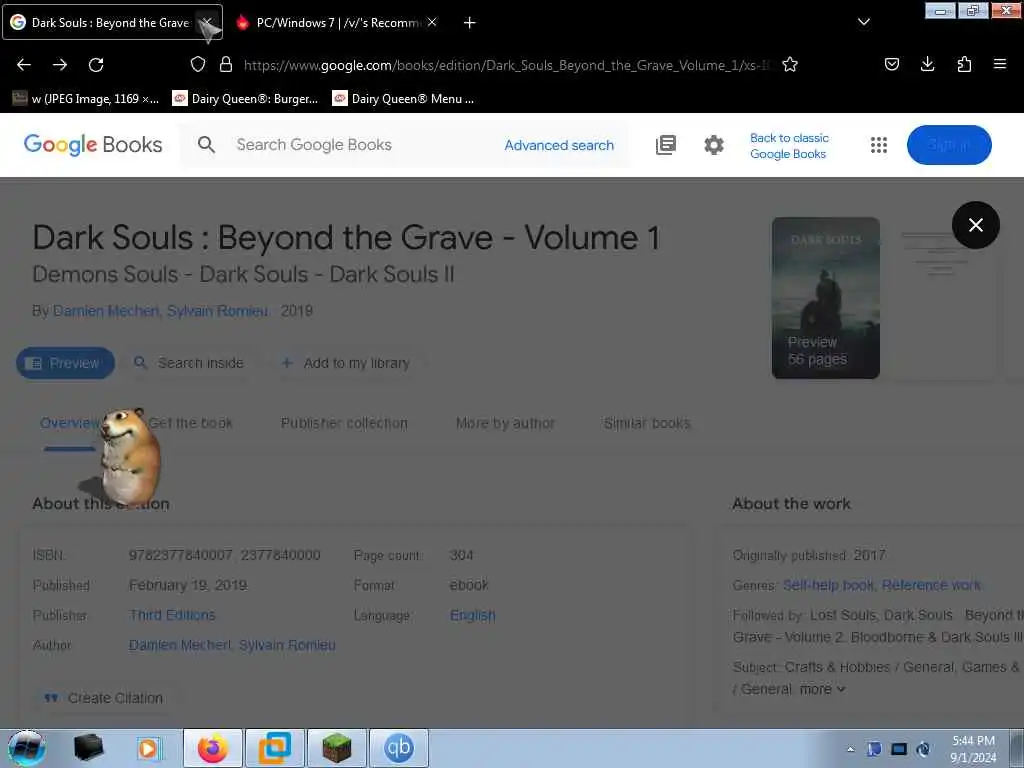Image resolution: width=1024 pixels, height=768 pixels.
Task: Open the VirtualBox-style orange blue taskbar icon
Action: click(275, 748)
